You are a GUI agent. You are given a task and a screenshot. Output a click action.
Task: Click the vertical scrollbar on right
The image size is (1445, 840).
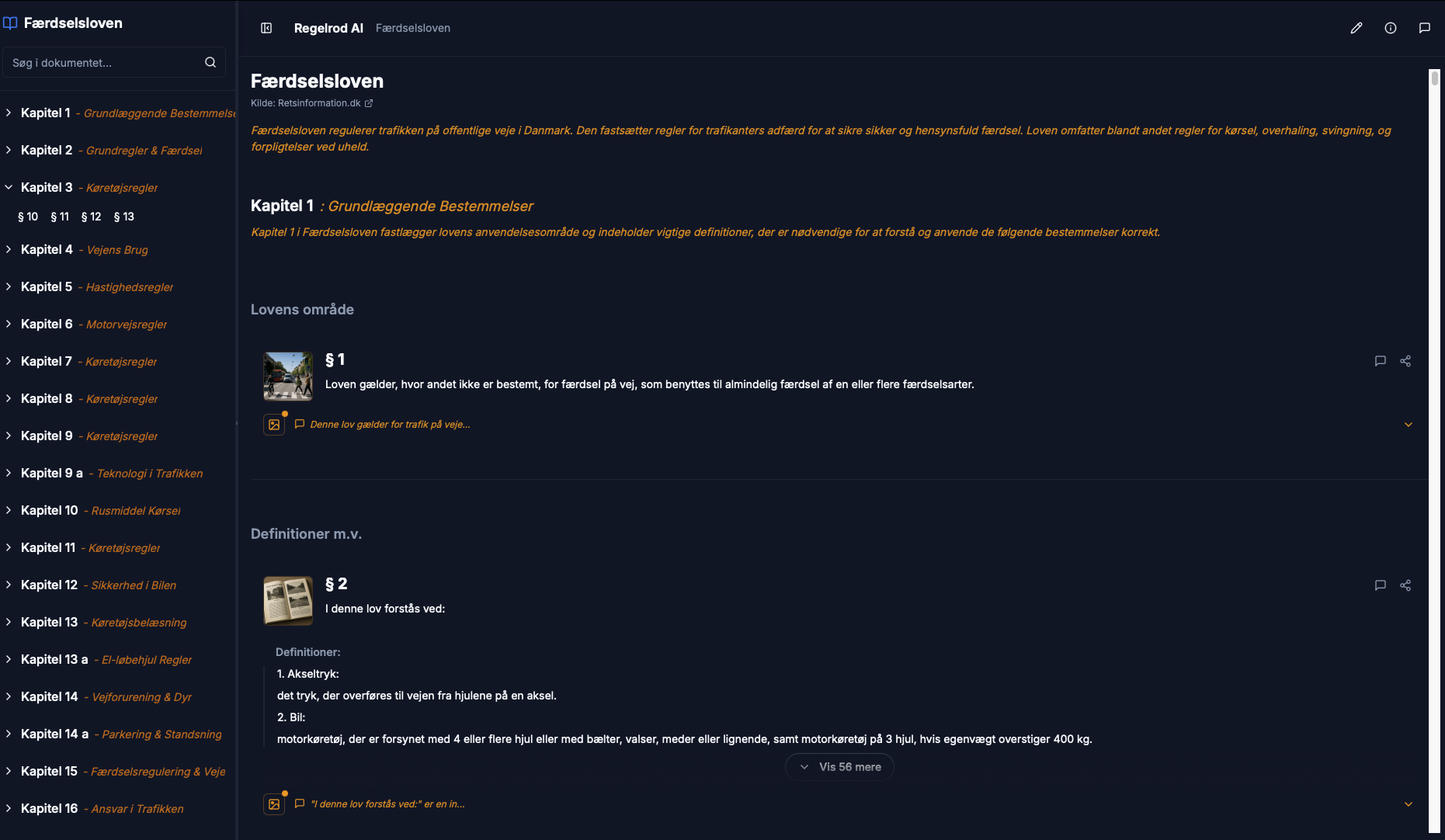1434,450
